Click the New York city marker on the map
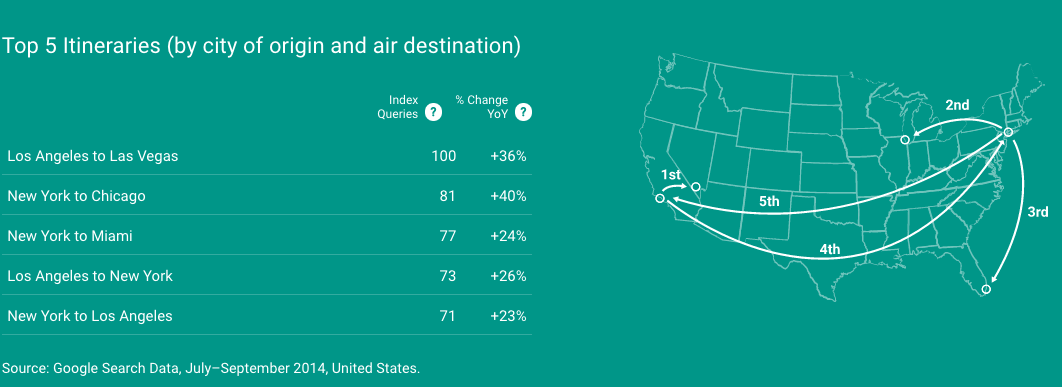Viewport: 1062px width, 387px height. [x=1008, y=132]
